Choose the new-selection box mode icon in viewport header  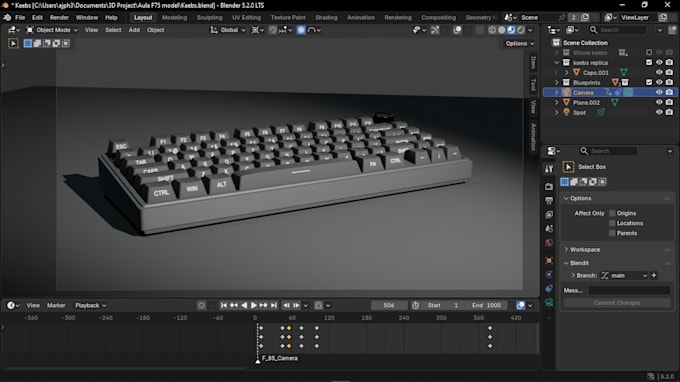point(27,43)
